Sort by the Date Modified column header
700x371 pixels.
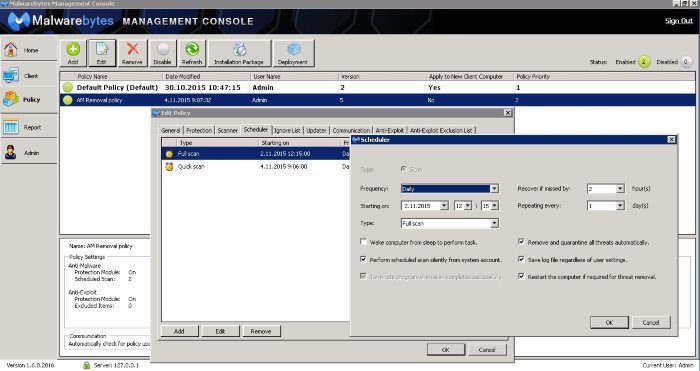pos(206,76)
